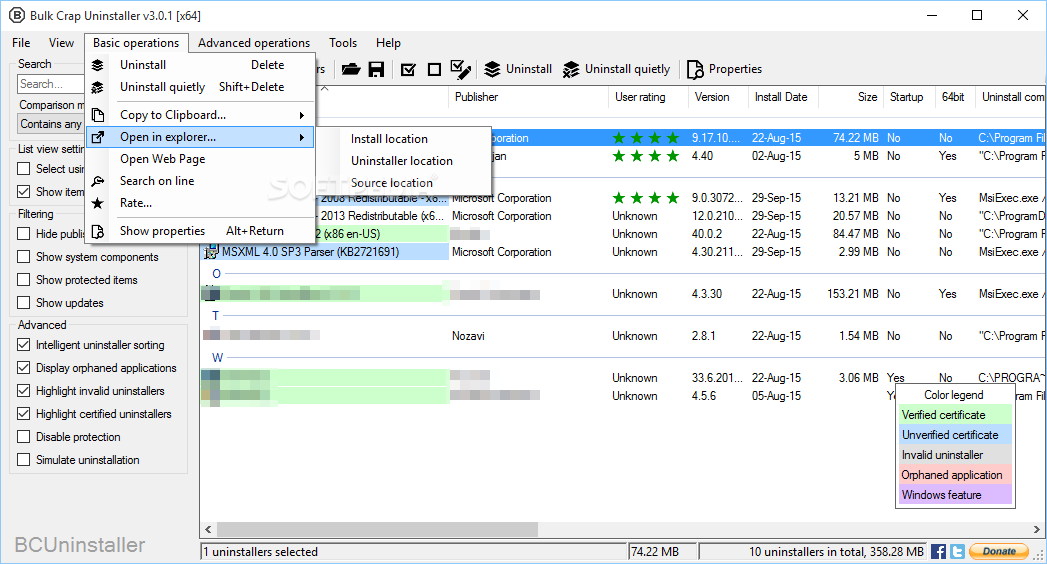The image size is (1047, 564).
Task: Click the horizontal scrollbar thumb
Action: coord(377,529)
